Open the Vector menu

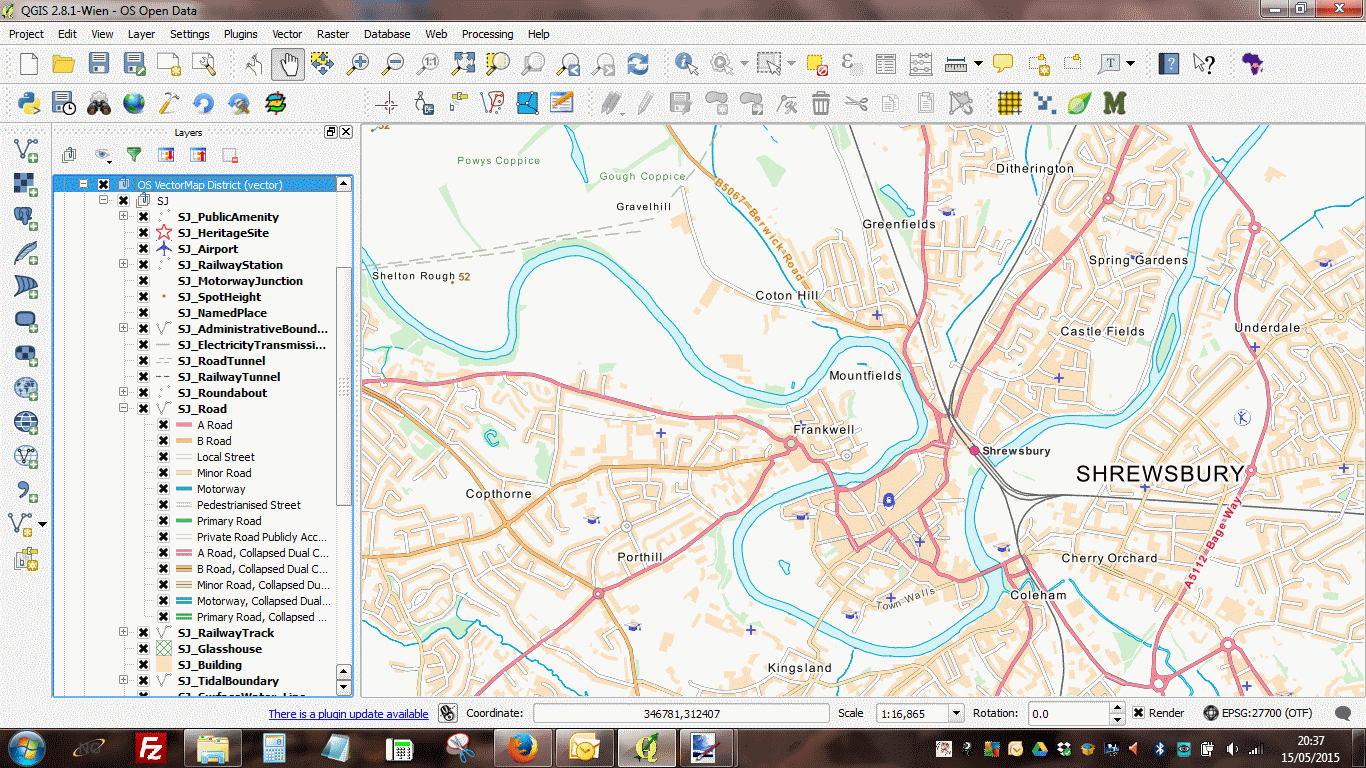pyautogui.click(x=287, y=34)
